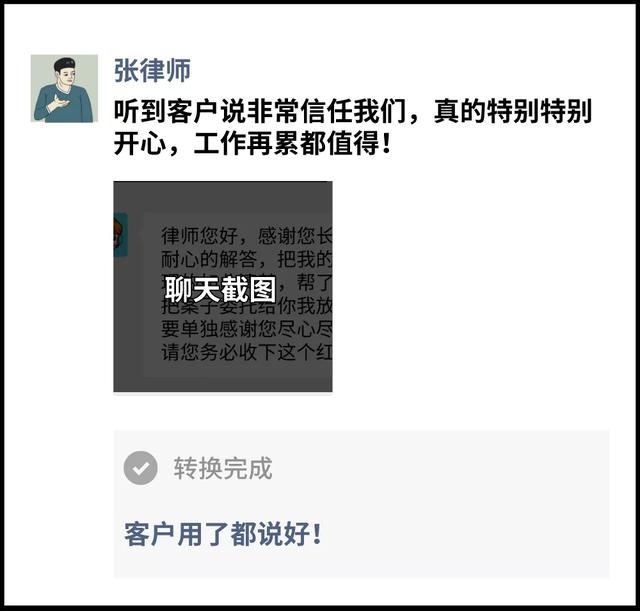Click the chat line 请您务必收下这个红
Viewport: 640px width, 611px height.
247,352
